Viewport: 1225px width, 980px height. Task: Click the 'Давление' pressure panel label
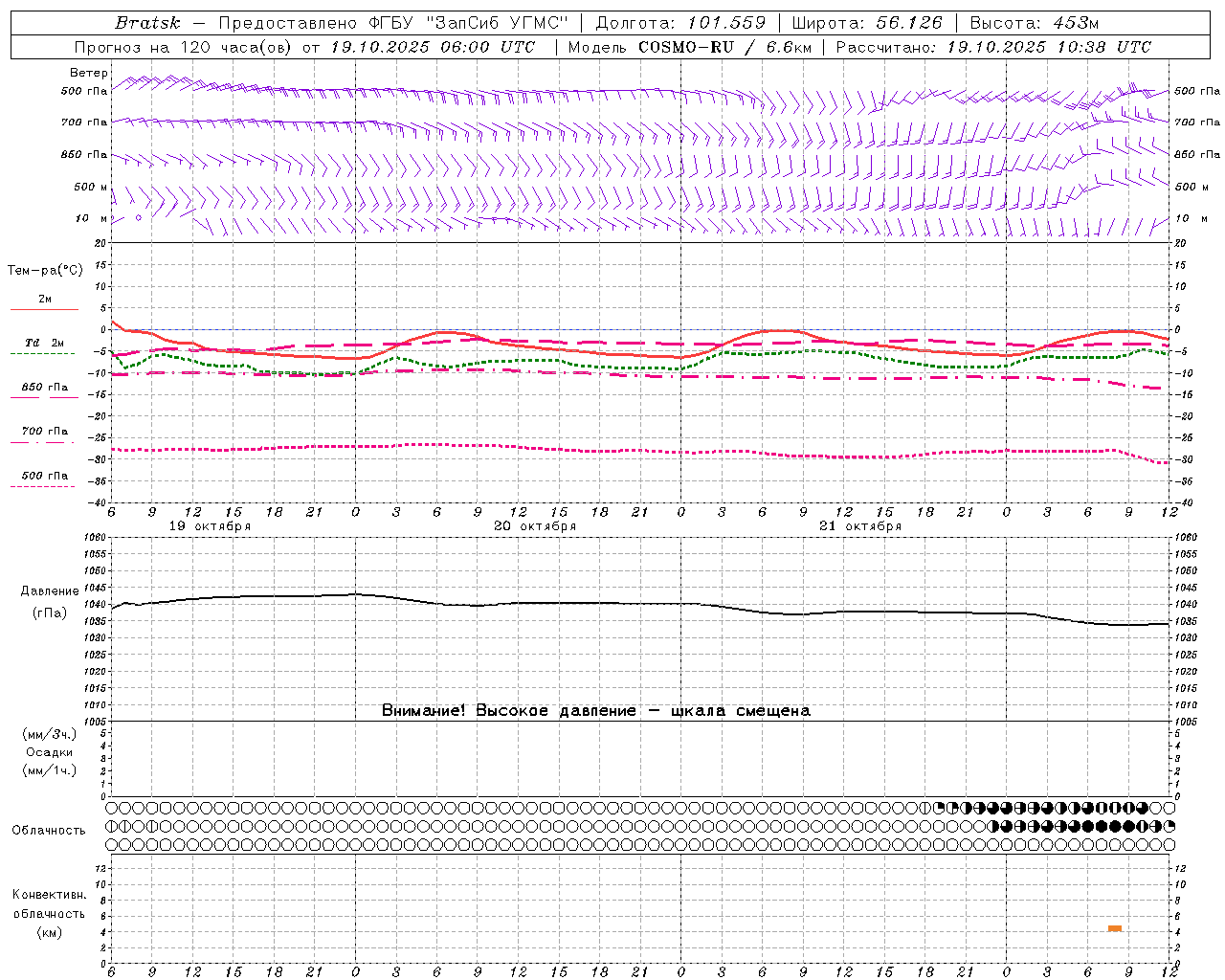point(50,591)
